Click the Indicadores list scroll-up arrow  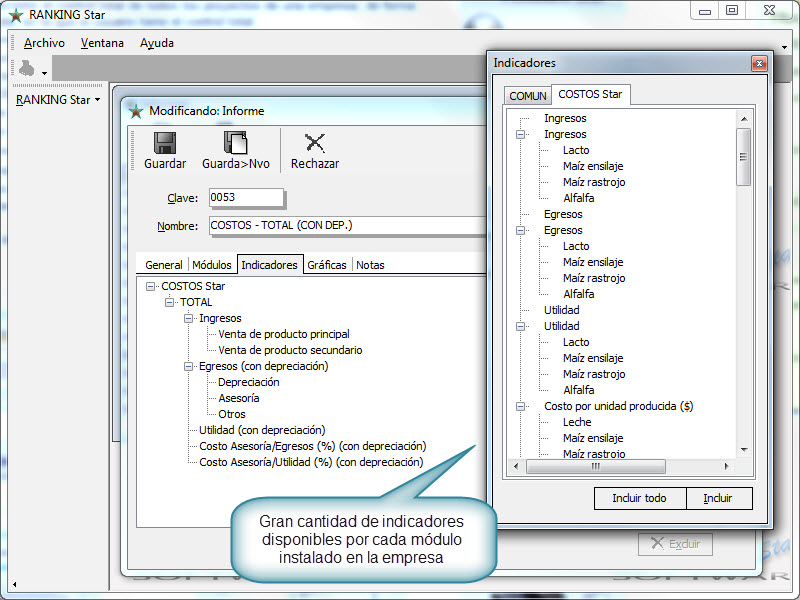click(744, 119)
